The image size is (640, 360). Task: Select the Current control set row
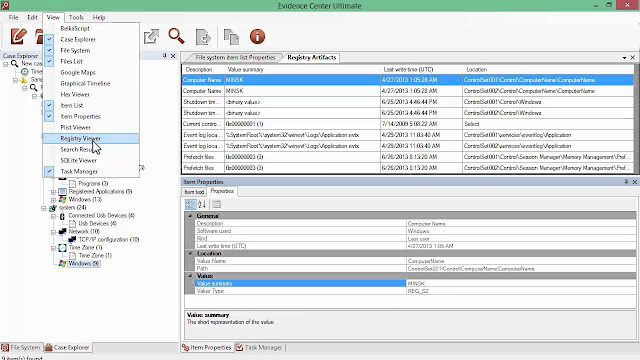(x=408, y=124)
